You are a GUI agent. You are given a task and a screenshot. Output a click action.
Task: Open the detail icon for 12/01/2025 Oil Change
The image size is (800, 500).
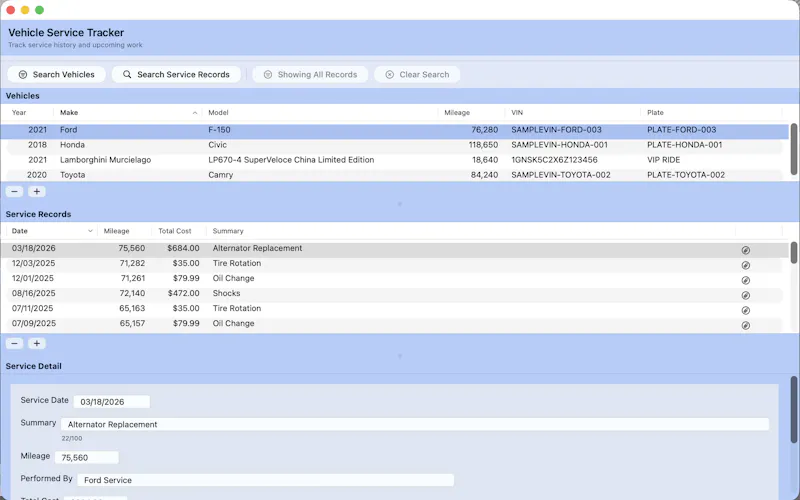coord(745,280)
